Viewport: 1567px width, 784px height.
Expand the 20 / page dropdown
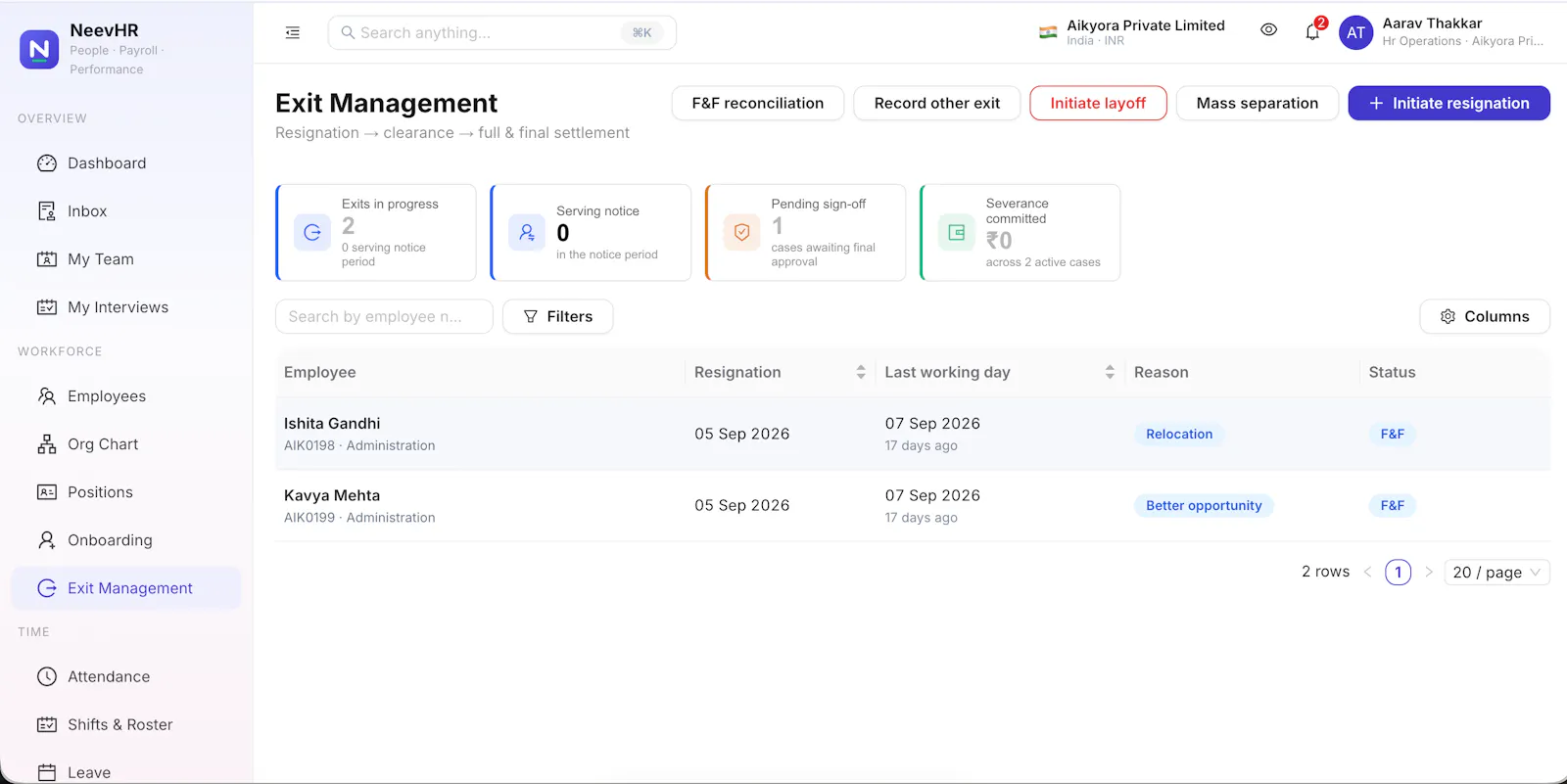(x=1496, y=573)
